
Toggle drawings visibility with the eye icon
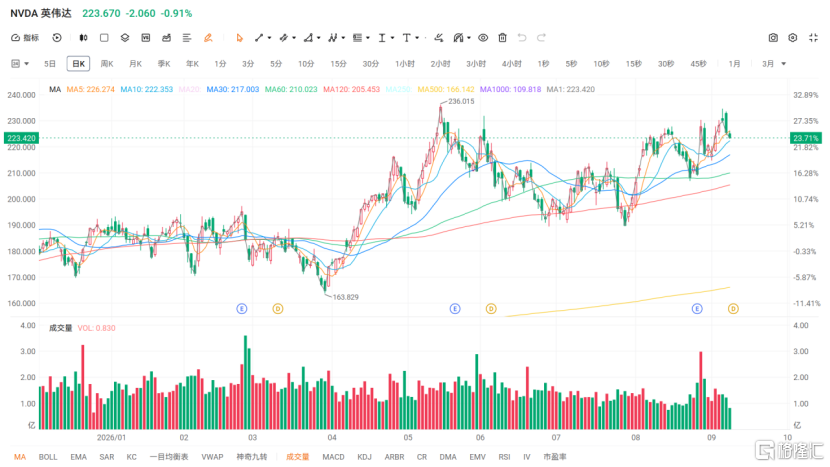pyautogui.click(x=483, y=38)
